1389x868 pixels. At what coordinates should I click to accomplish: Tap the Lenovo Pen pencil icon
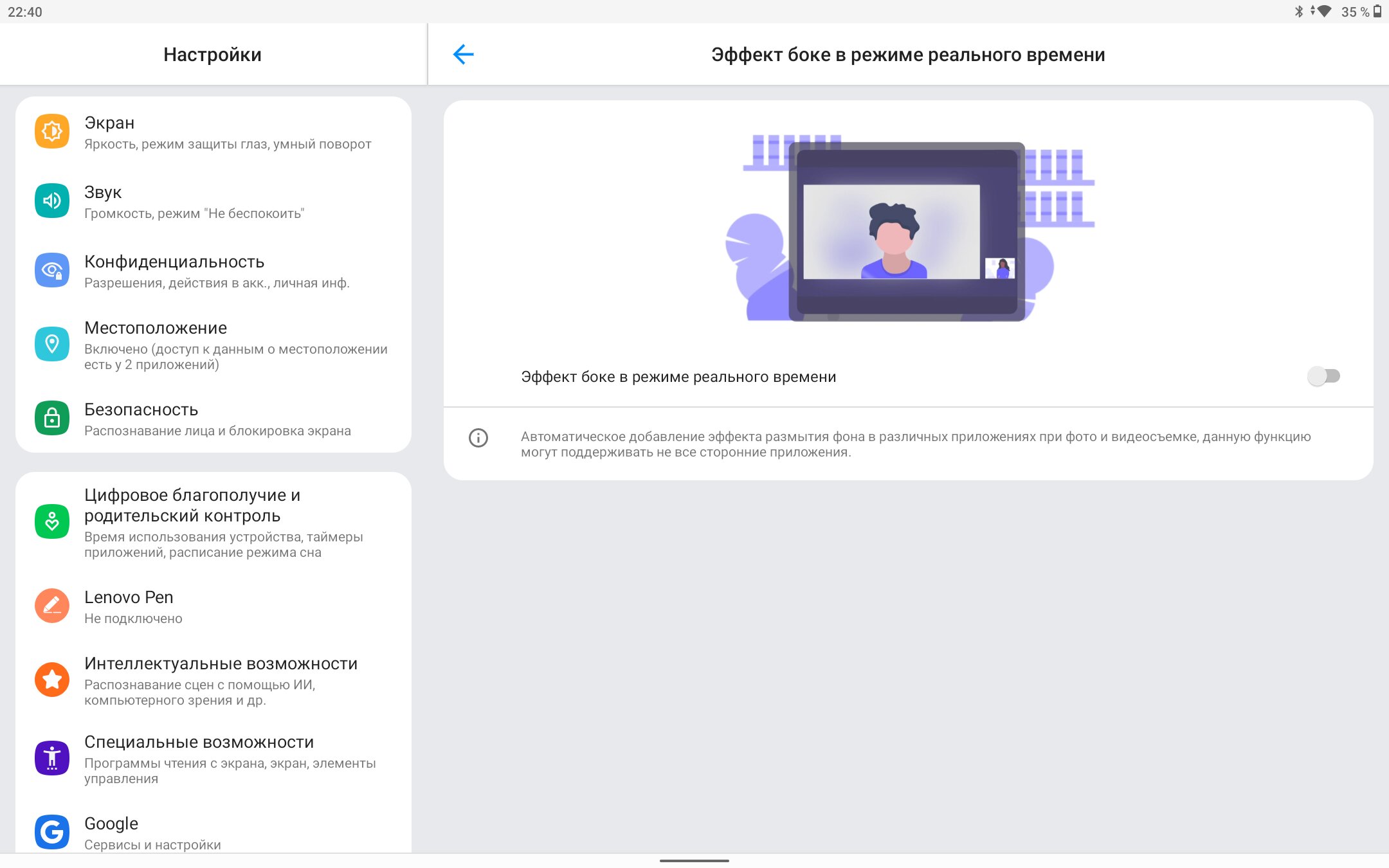52,606
